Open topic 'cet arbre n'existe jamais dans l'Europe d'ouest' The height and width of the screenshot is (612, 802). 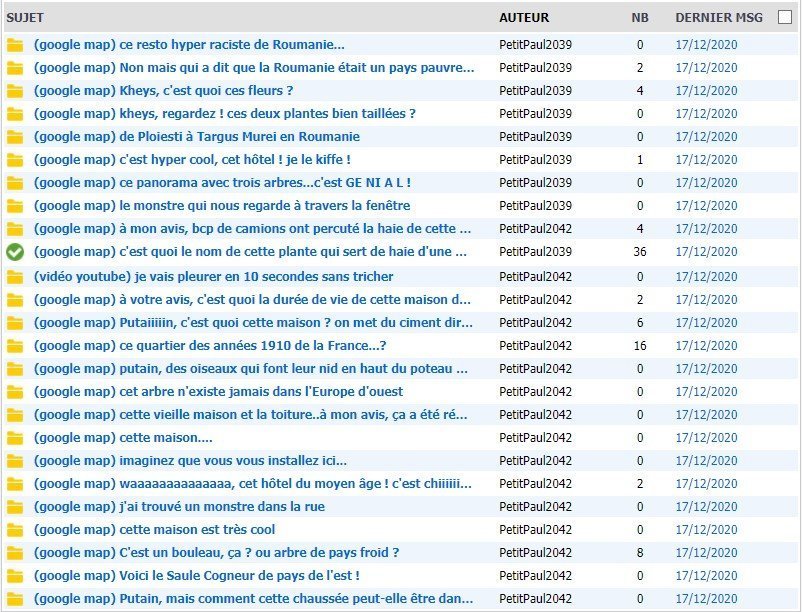point(218,392)
